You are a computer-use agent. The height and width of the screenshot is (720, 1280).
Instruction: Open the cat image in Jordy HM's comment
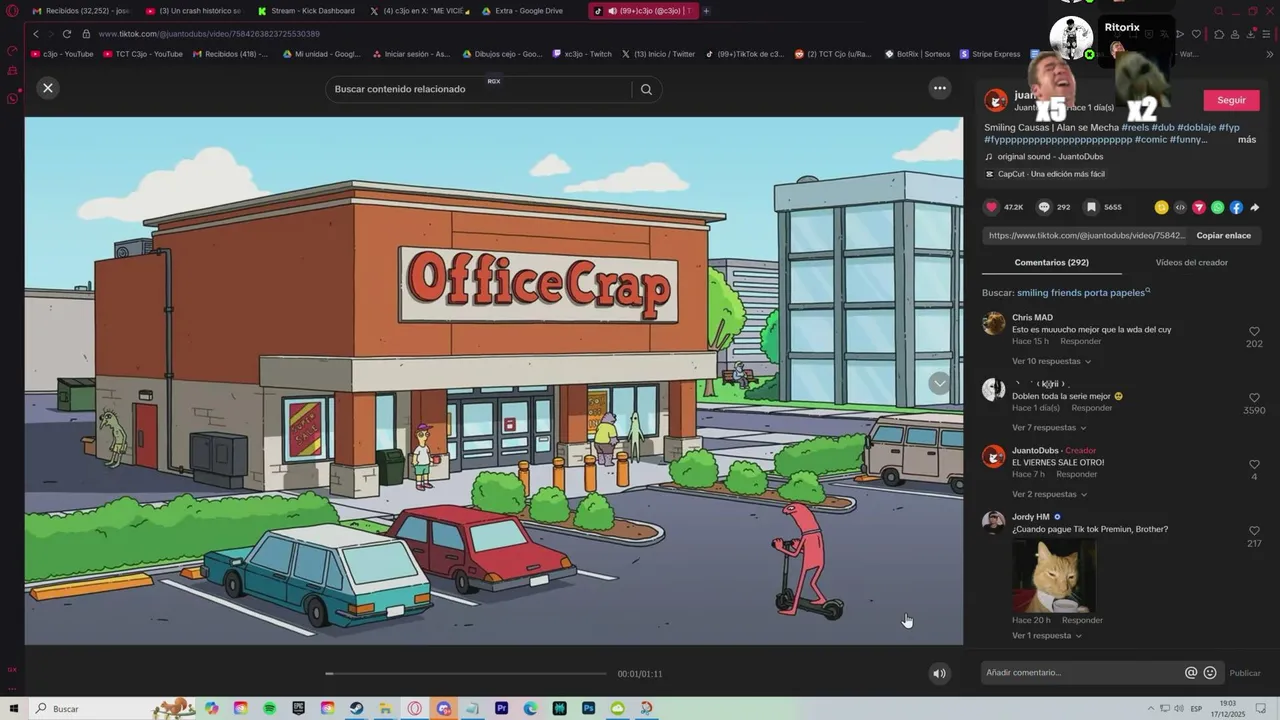[1053, 575]
